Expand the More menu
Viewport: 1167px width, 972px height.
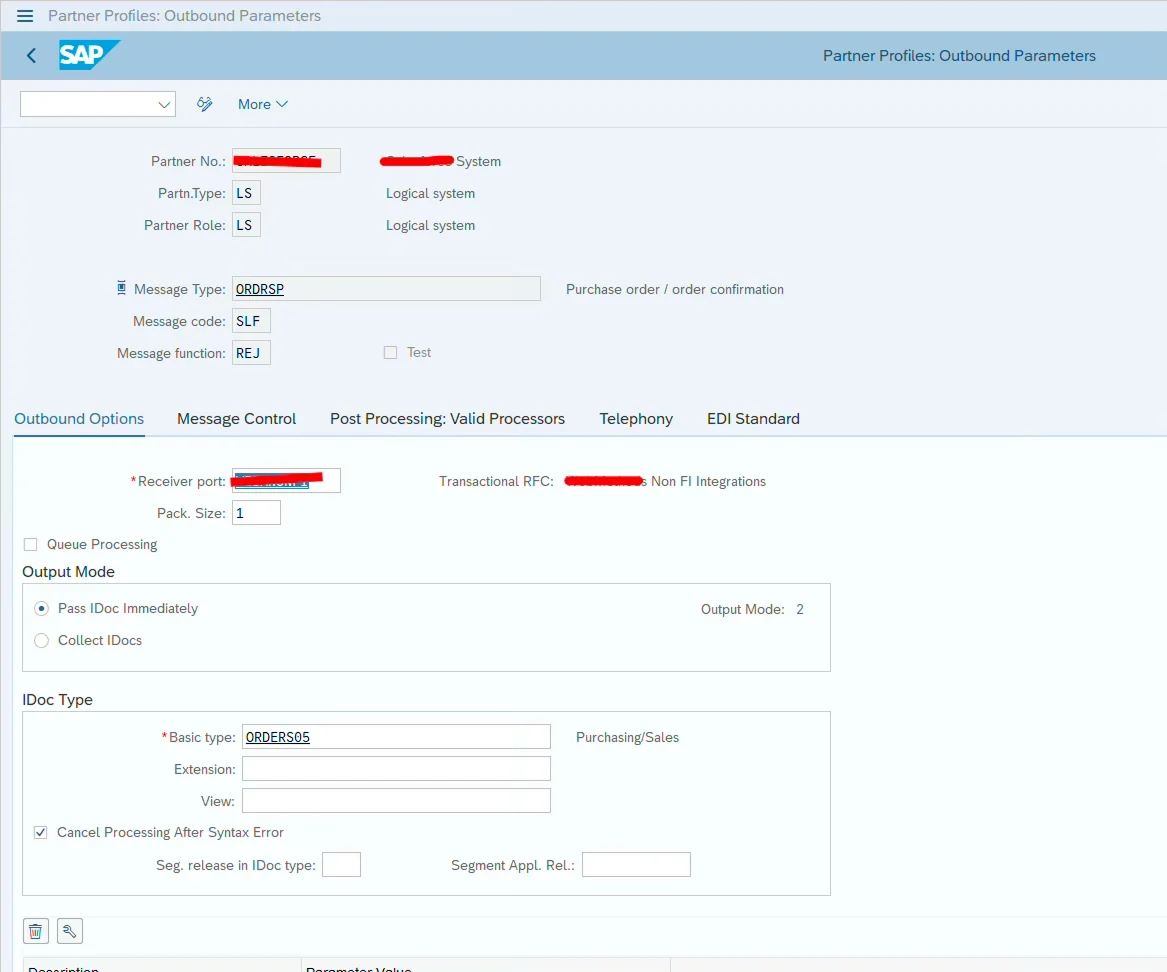pyautogui.click(x=262, y=104)
